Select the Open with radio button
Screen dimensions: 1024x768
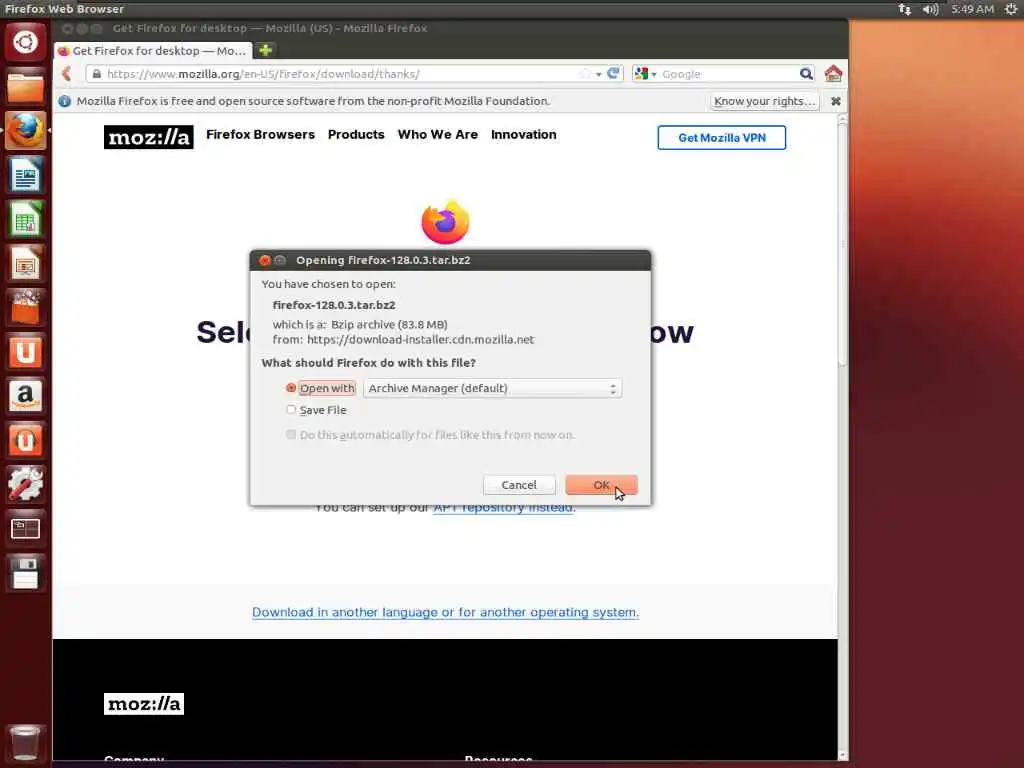(x=291, y=388)
